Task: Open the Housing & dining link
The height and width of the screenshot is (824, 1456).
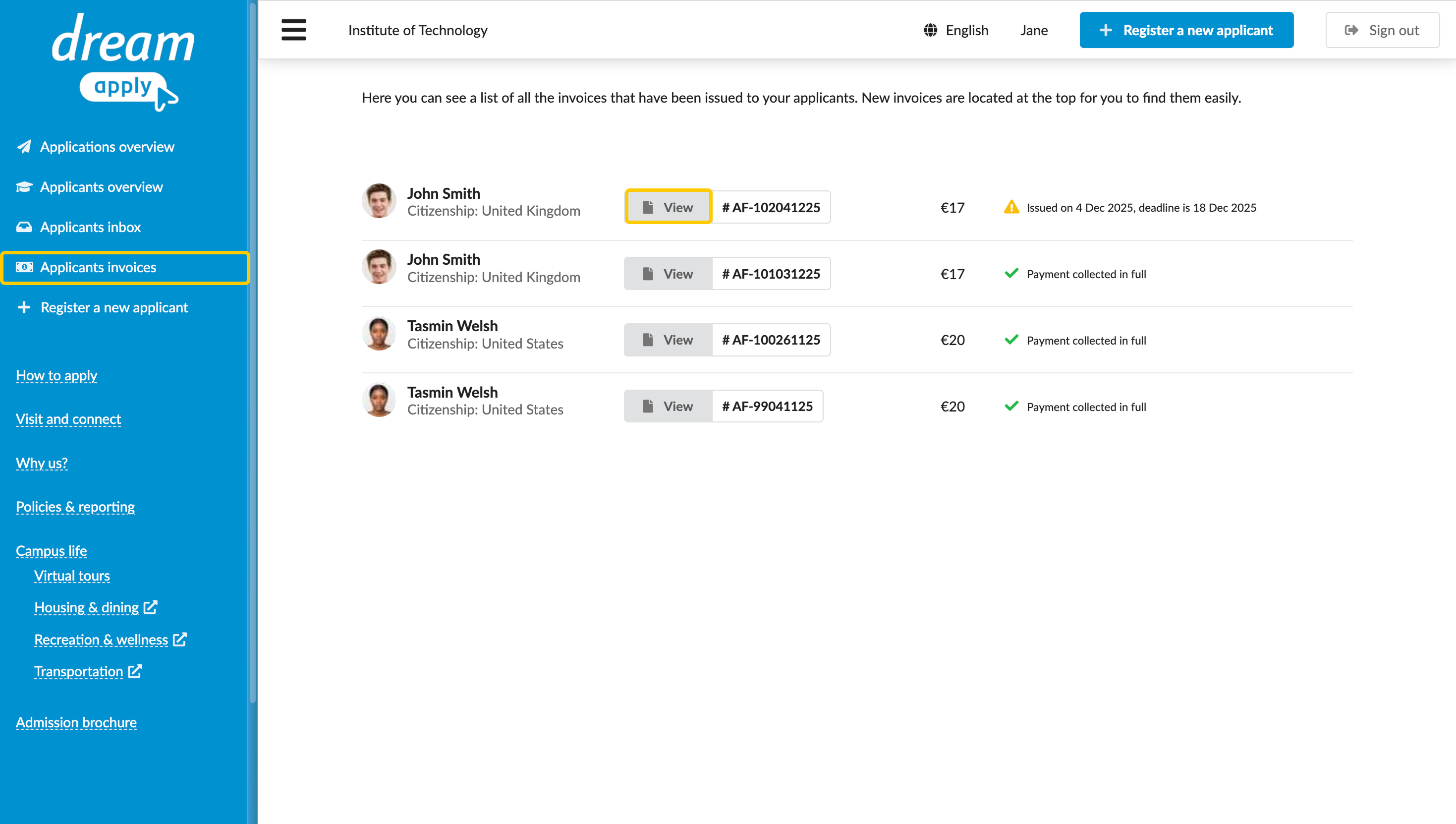Action: coord(87,607)
